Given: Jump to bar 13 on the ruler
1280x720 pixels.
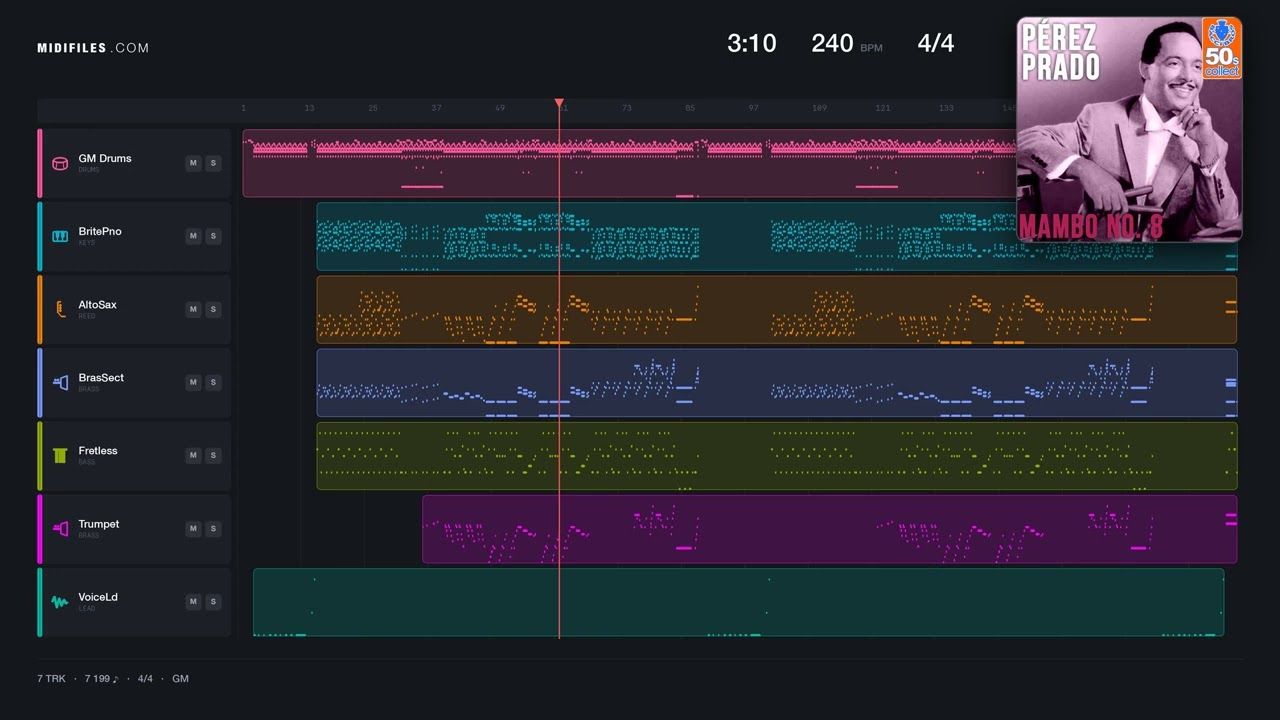Looking at the screenshot, I should point(309,108).
